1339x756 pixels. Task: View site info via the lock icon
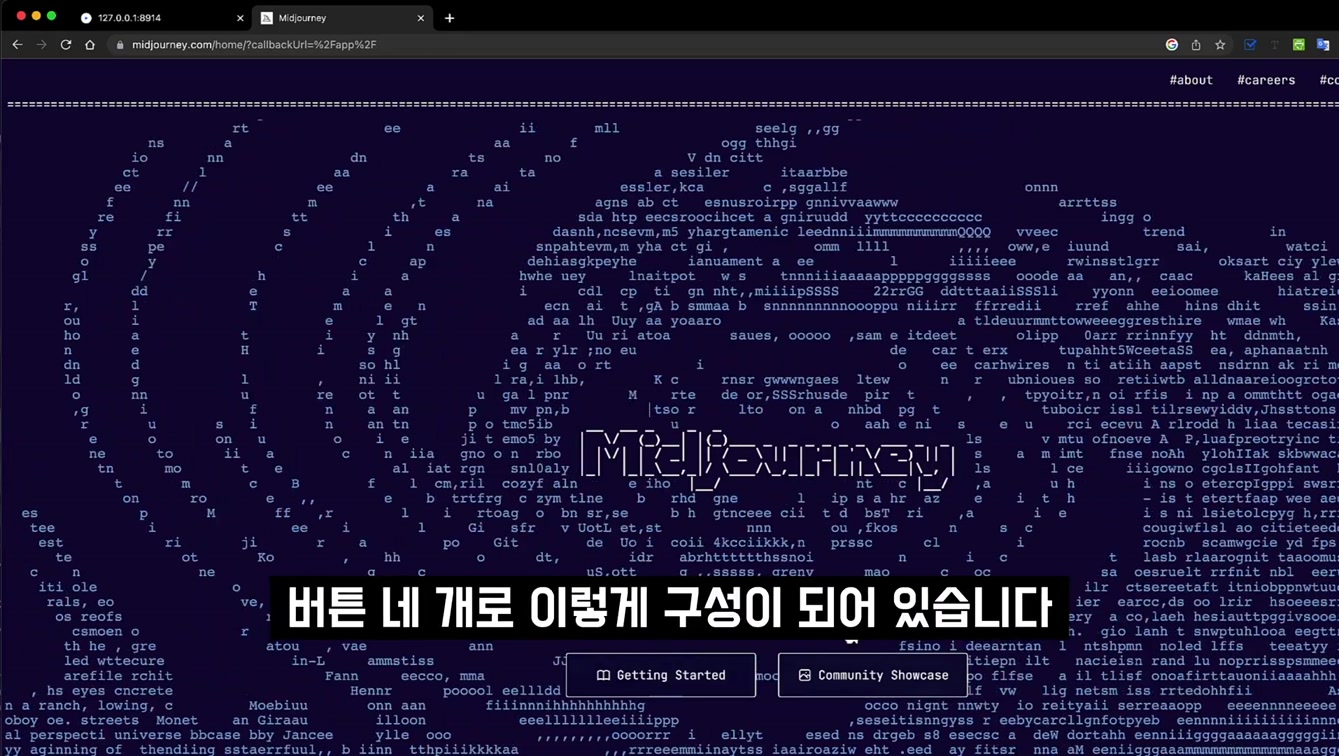click(x=120, y=45)
